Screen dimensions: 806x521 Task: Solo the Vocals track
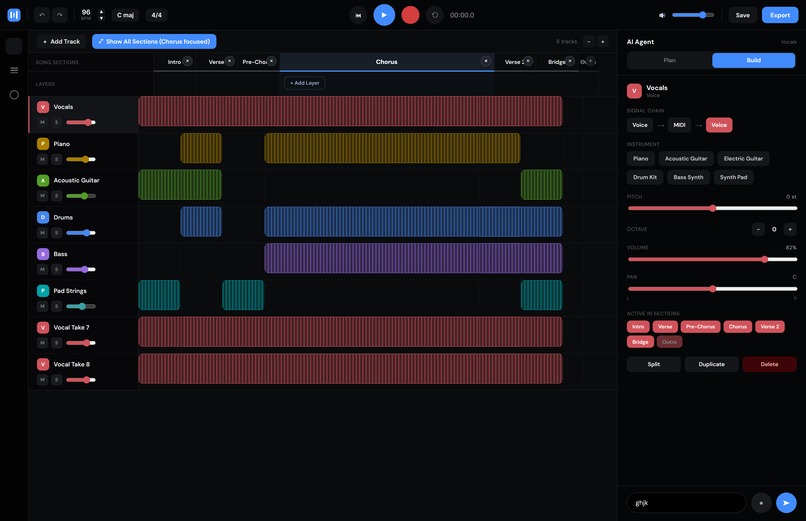tap(57, 122)
